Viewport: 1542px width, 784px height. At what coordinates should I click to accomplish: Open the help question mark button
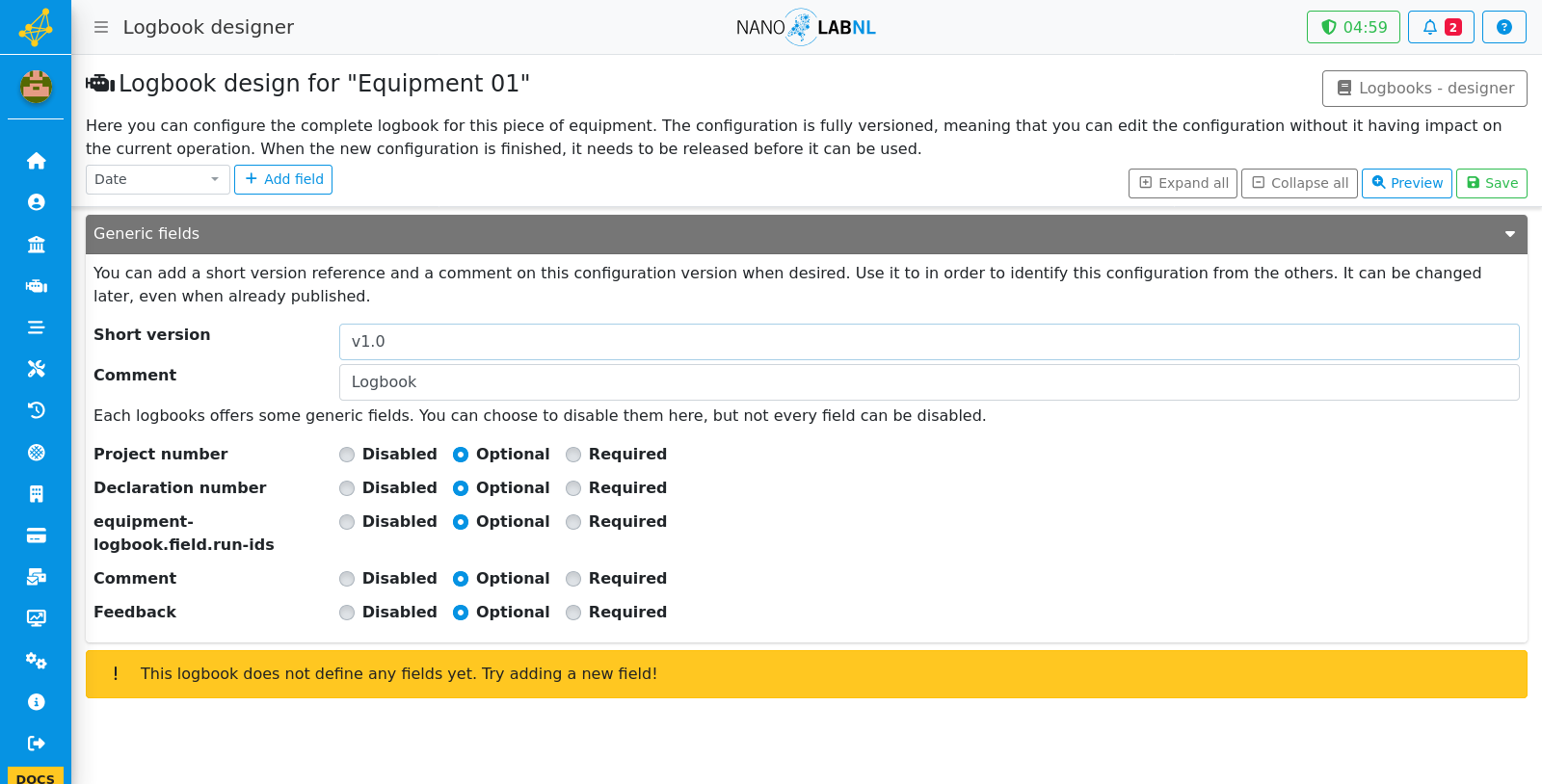click(x=1503, y=27)
